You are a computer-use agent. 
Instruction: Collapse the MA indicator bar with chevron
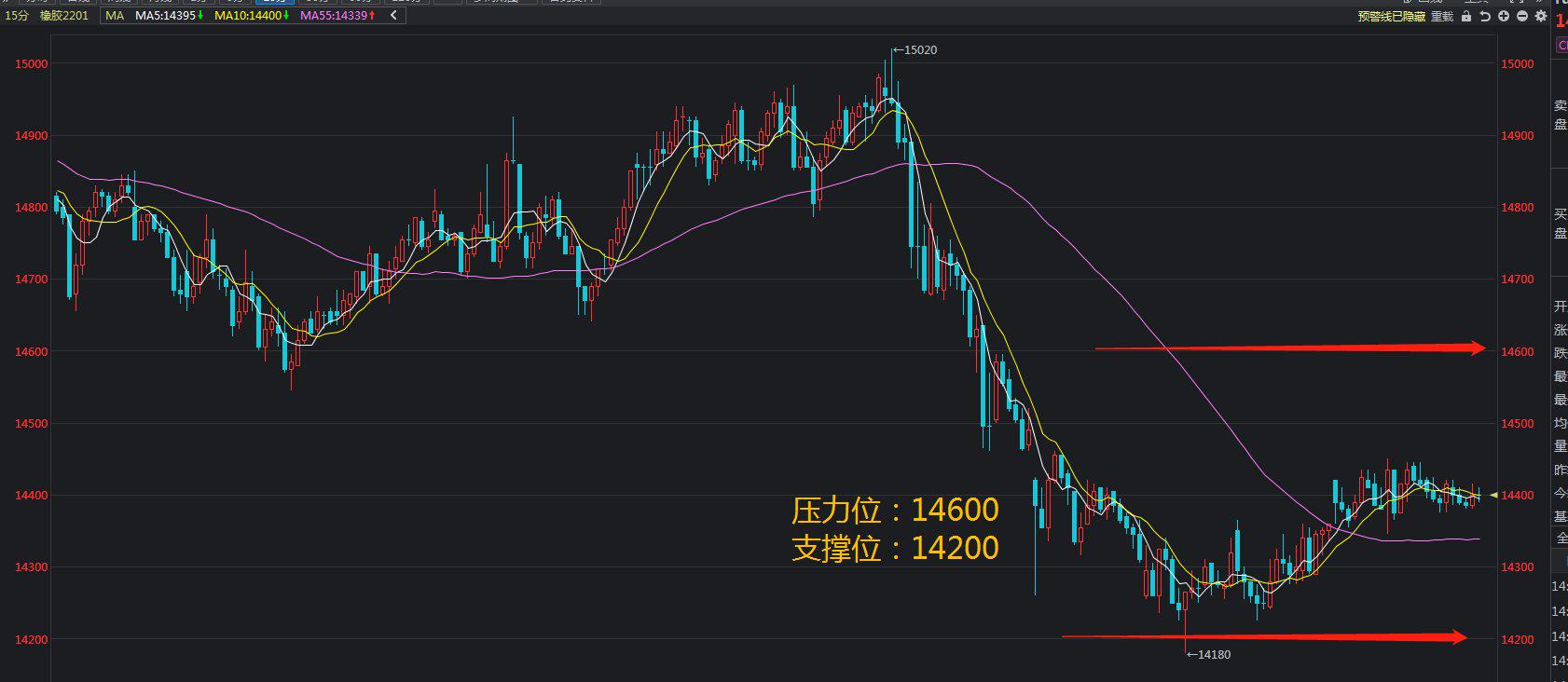click(x=394, y=16)
